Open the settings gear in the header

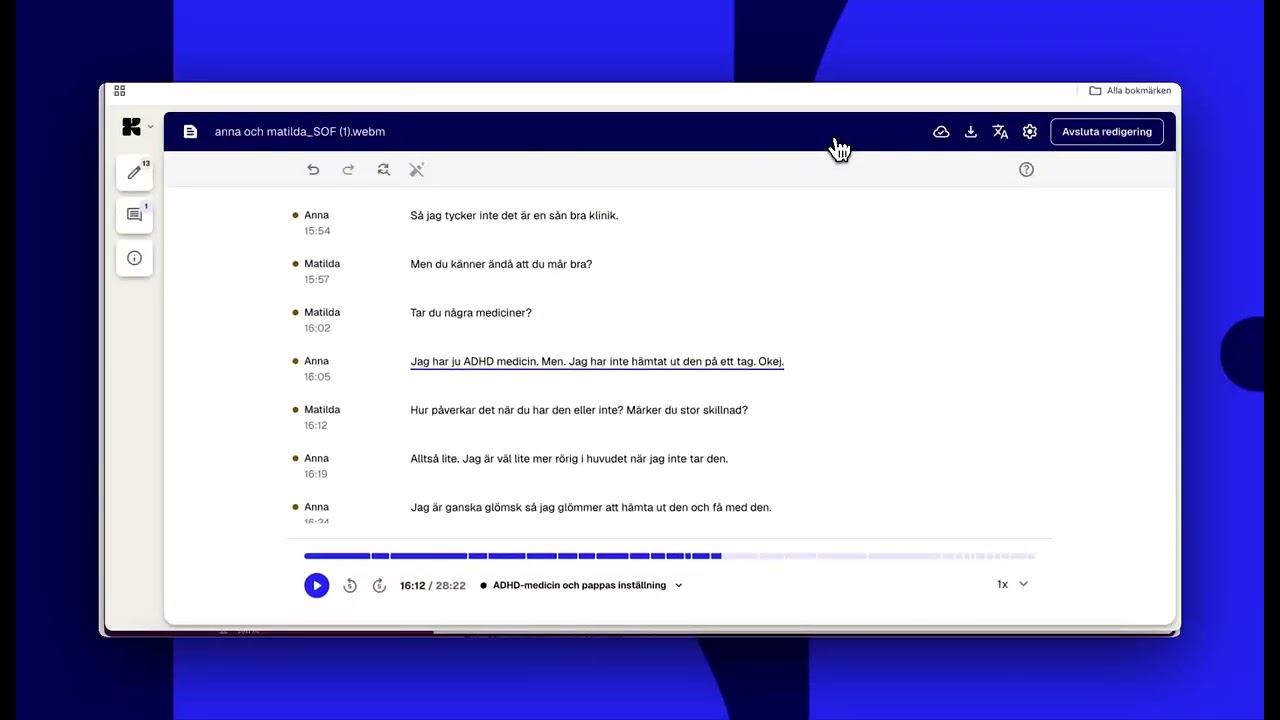point(1030,132)
